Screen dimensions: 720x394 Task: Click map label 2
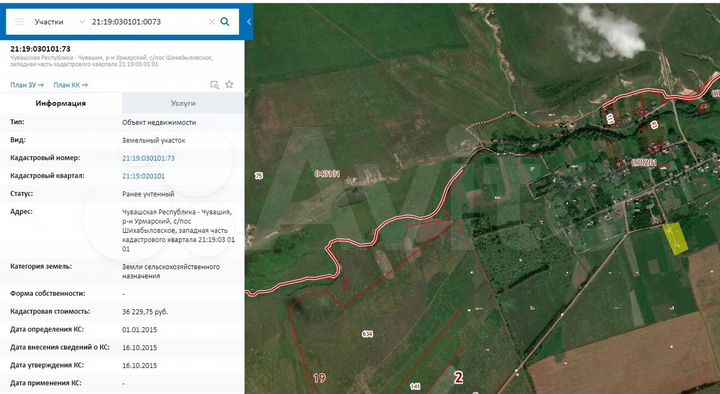point(458,377)
